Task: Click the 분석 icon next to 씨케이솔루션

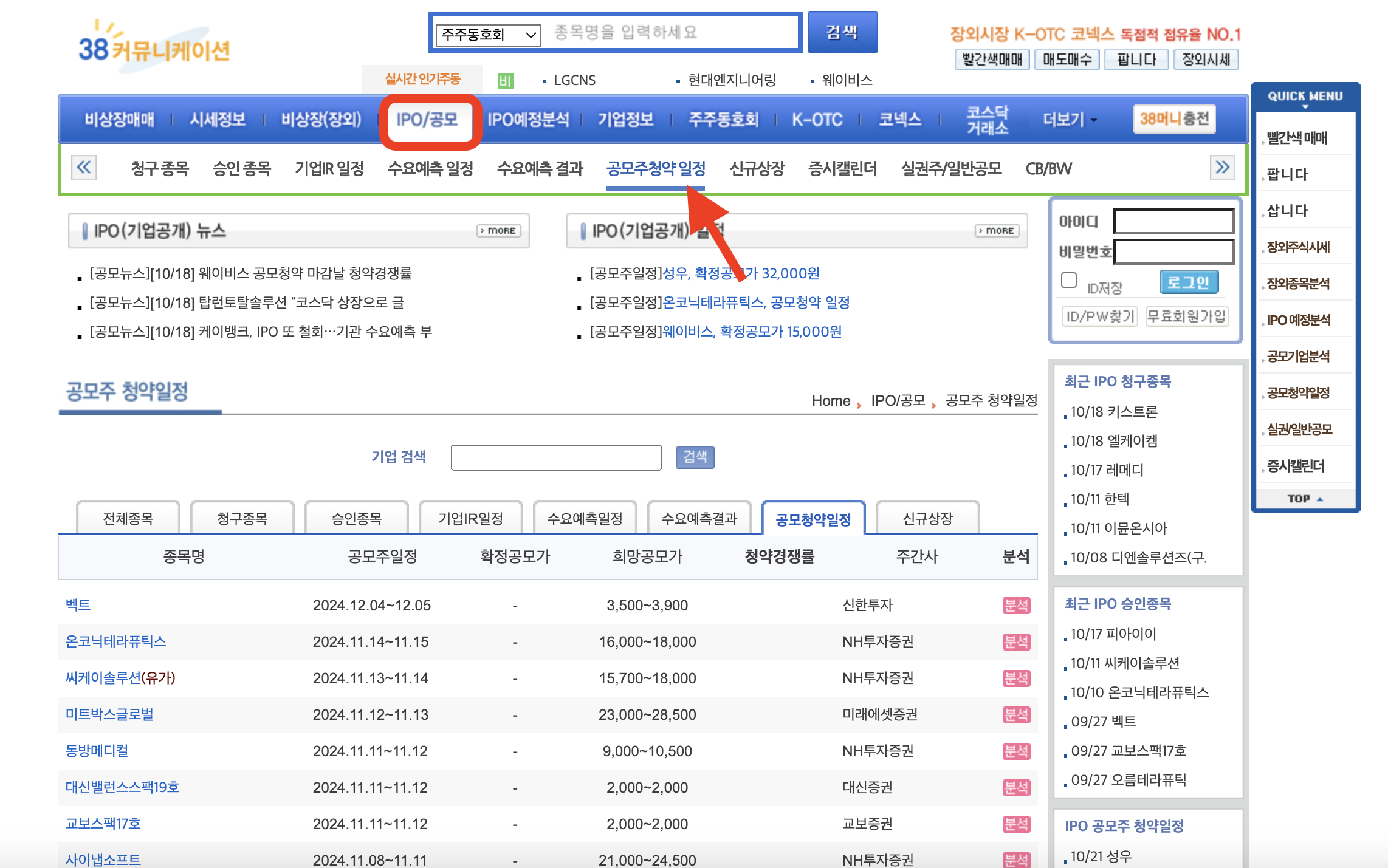Action: [x=1017, y=678]
